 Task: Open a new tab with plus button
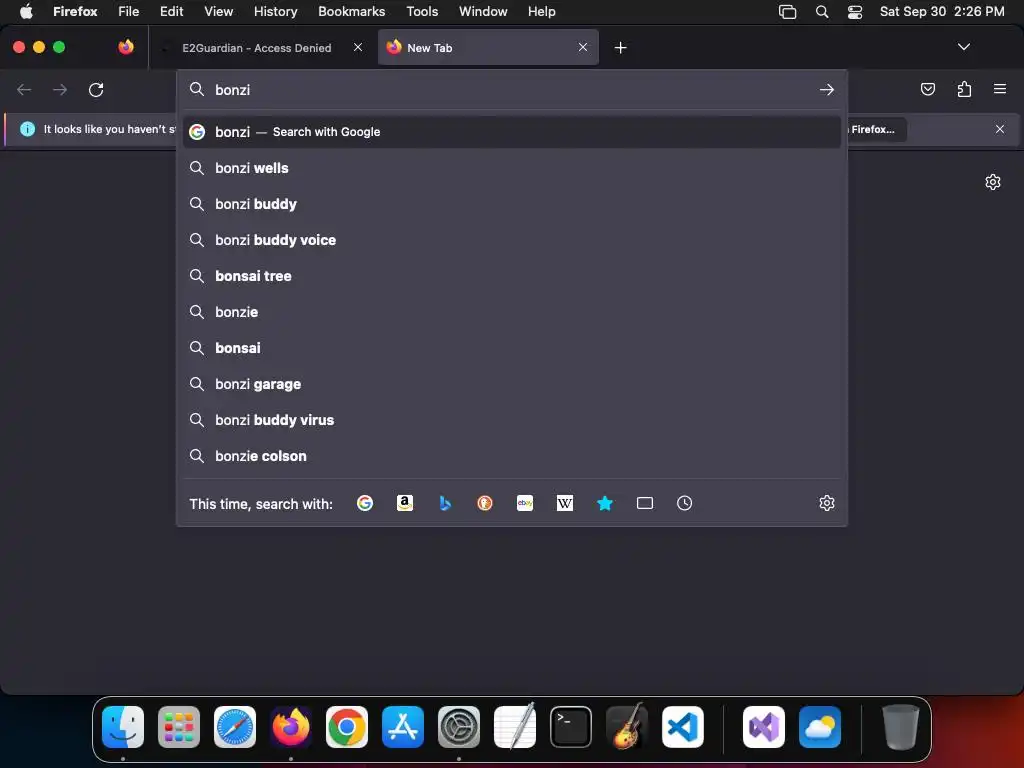pyautogui.click(x=620, y=48)
